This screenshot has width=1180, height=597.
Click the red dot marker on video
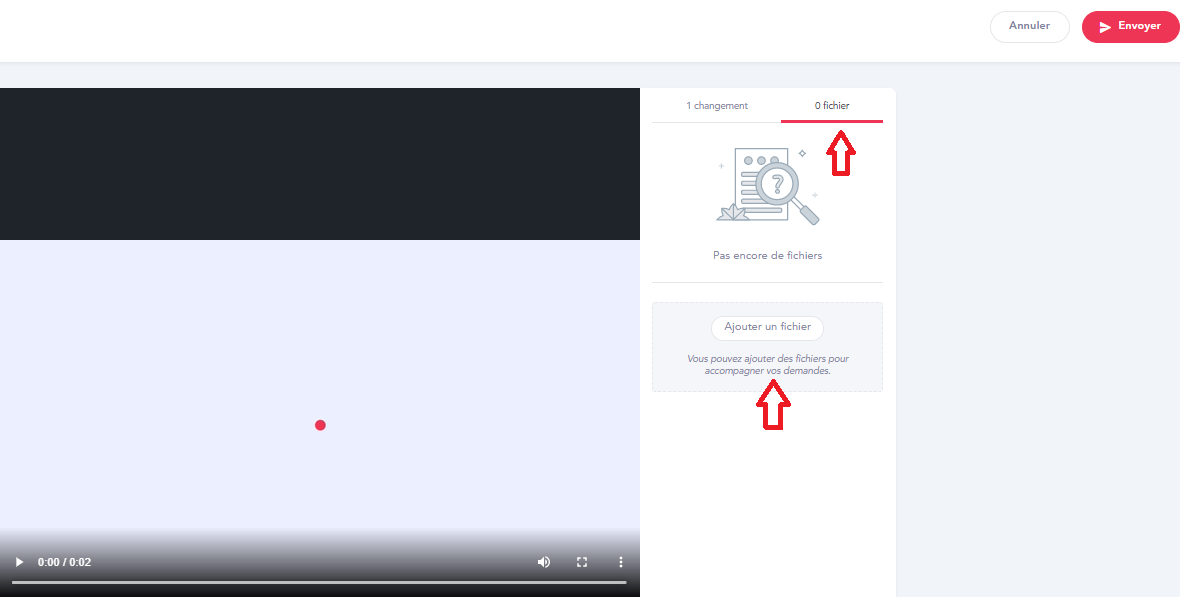click(x=320, y=425)
